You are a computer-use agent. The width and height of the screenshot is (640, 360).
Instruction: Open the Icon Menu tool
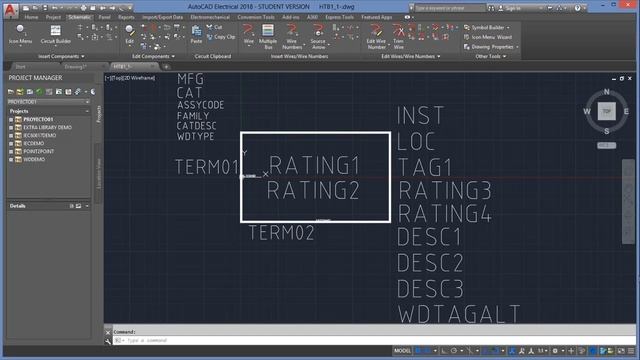[x=20, y=34]
